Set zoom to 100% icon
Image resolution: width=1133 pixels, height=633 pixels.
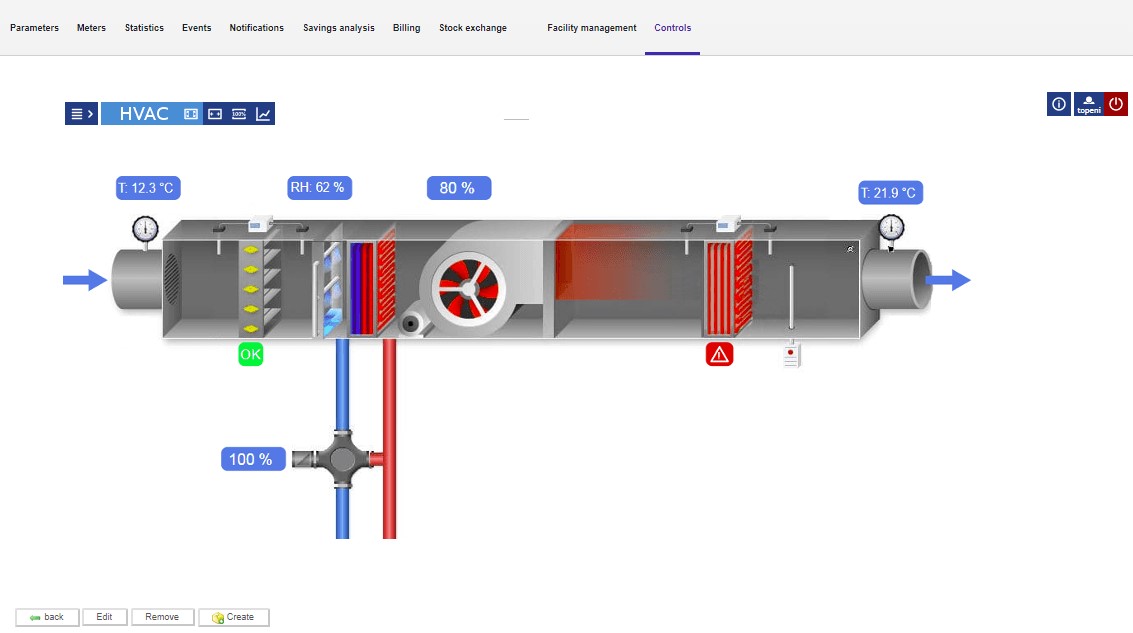(239, 114)
